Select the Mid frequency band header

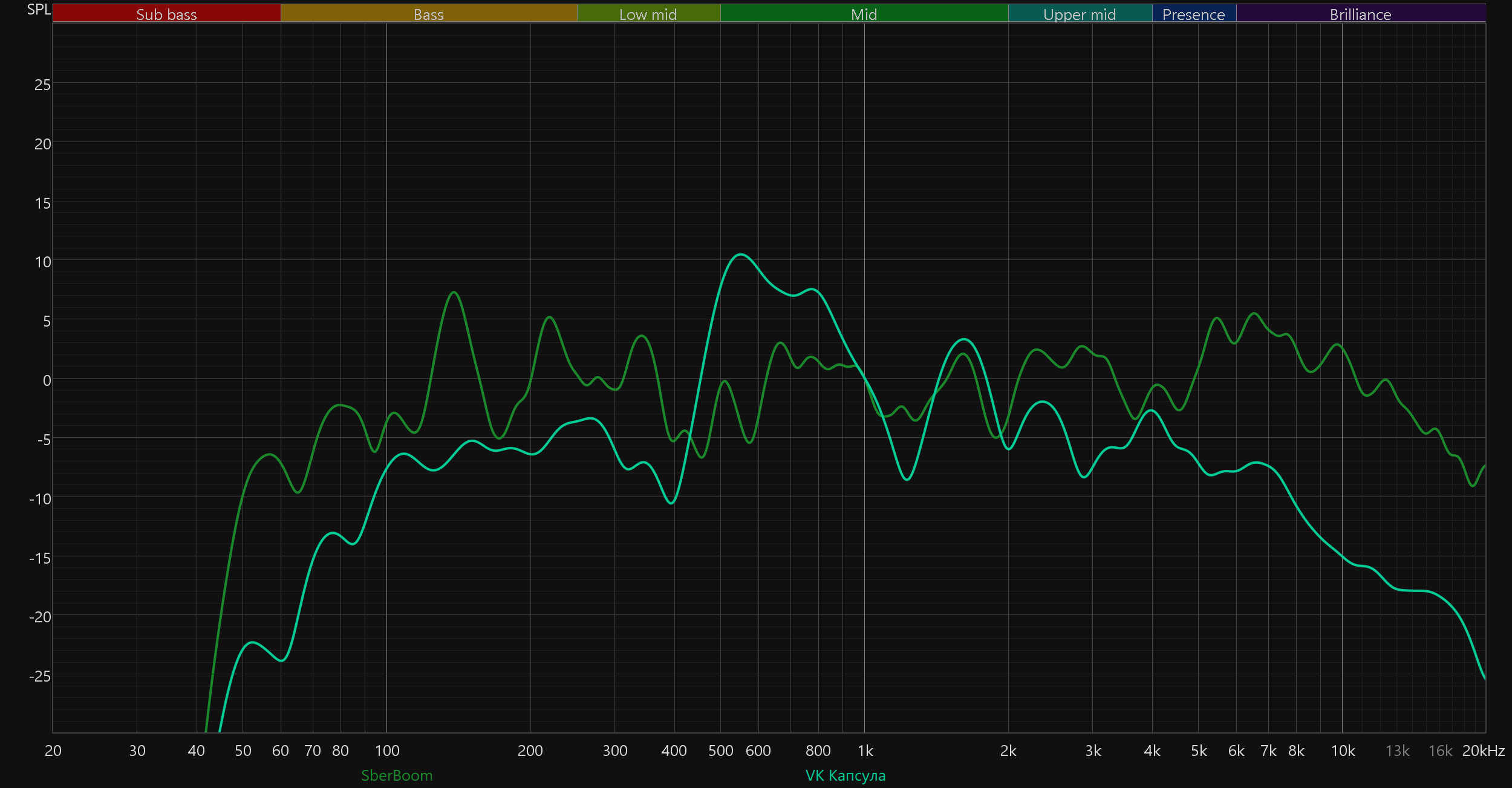tap(864, 14)
